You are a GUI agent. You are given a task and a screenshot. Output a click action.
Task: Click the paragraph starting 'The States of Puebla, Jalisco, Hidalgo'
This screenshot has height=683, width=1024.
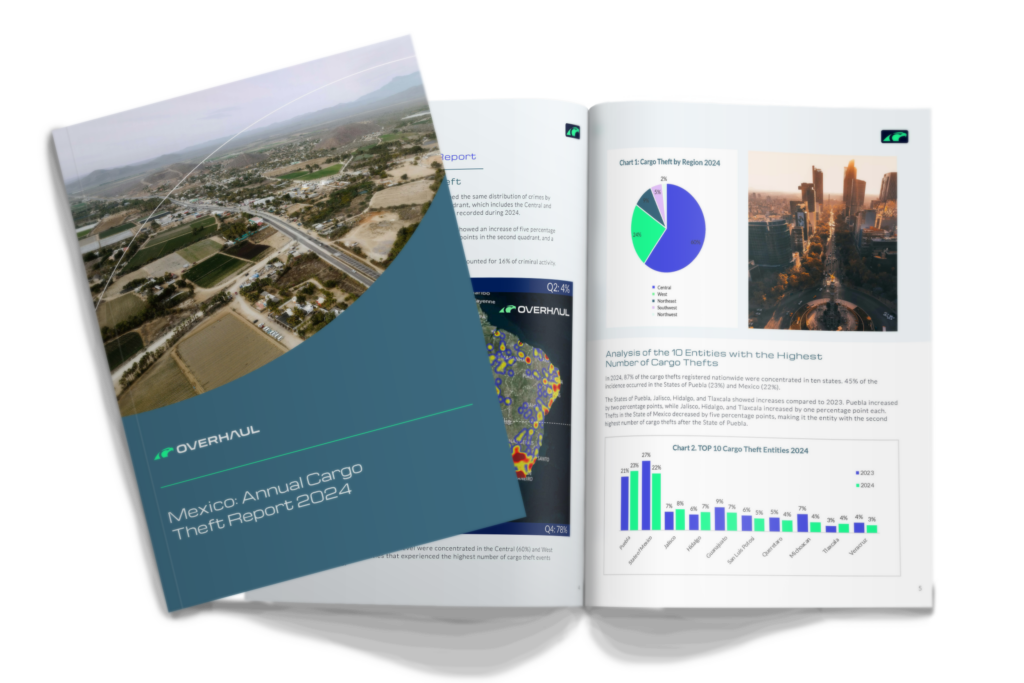click(751, 411)
